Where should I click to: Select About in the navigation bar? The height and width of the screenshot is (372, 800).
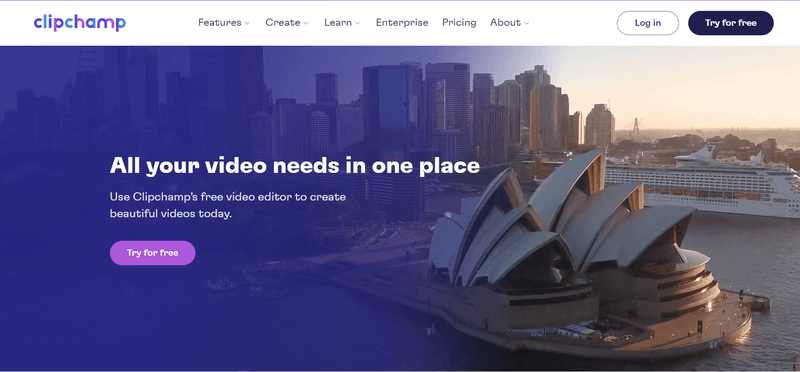[505, 22]
